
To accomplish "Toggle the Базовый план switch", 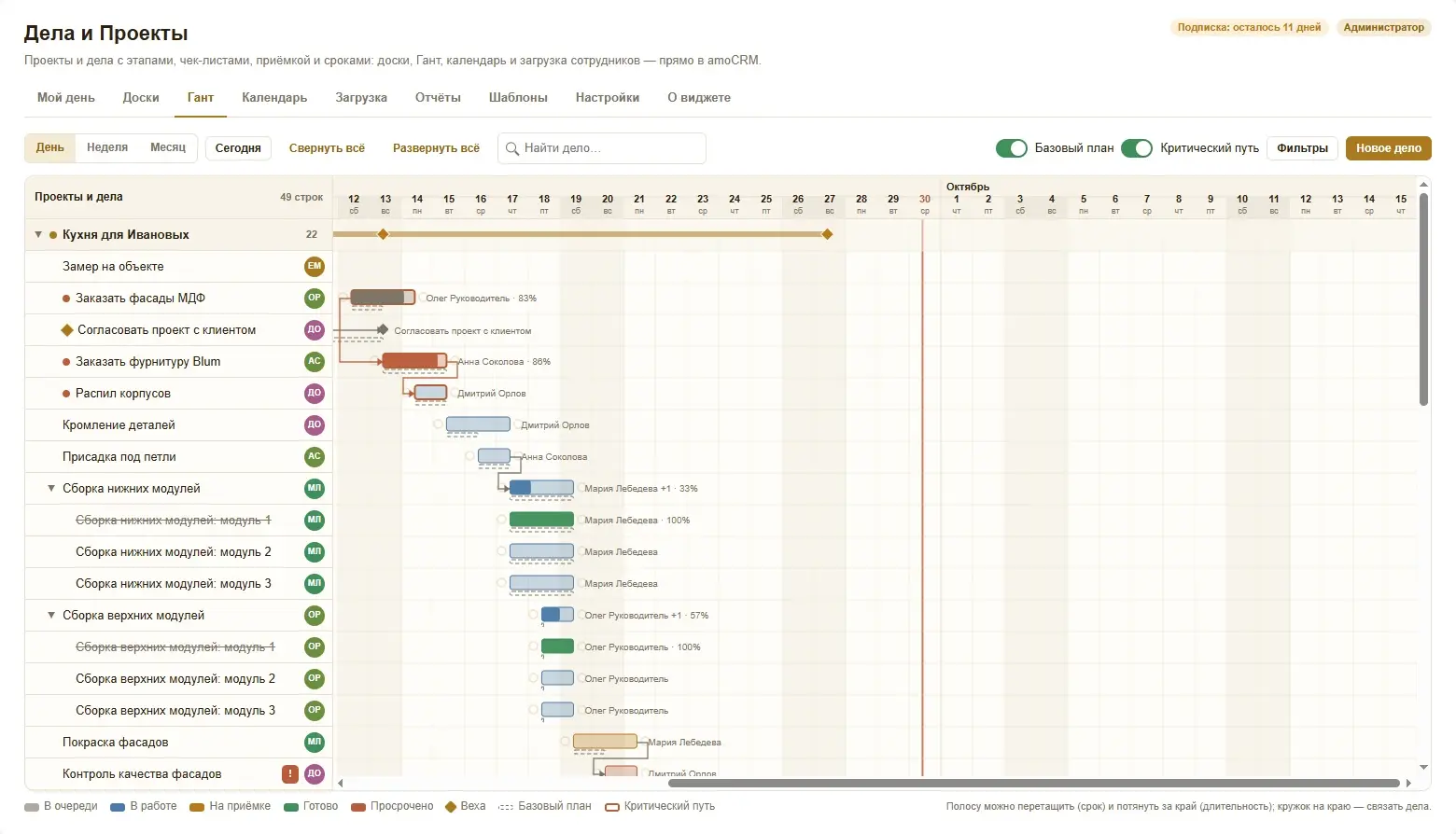I will coord(1012,148).
